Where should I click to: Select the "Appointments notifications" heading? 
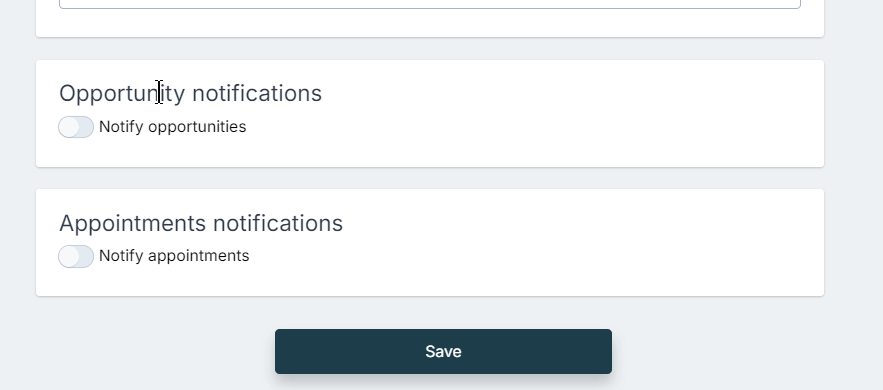pyautogui.click(x=201, y=223)
